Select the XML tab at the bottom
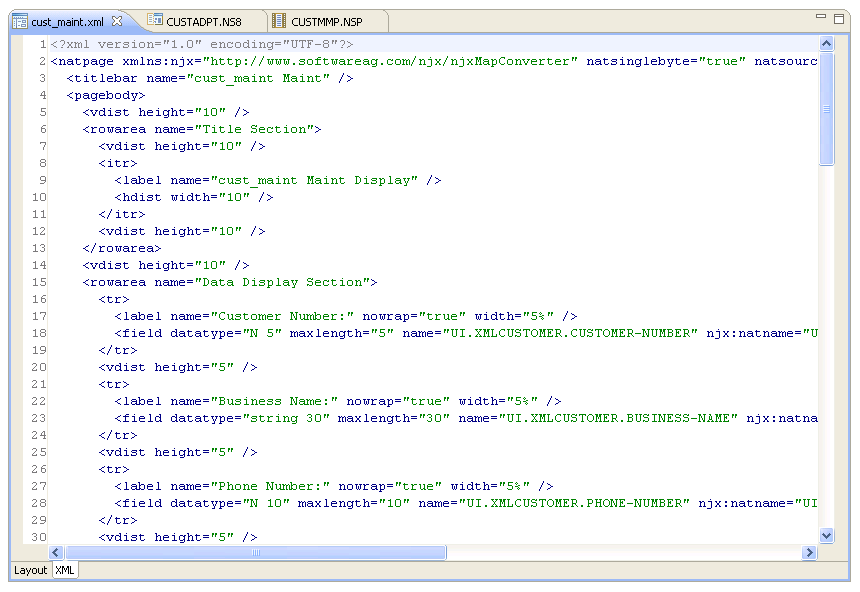This screenshot has height=592, width=860. (65, 570)
